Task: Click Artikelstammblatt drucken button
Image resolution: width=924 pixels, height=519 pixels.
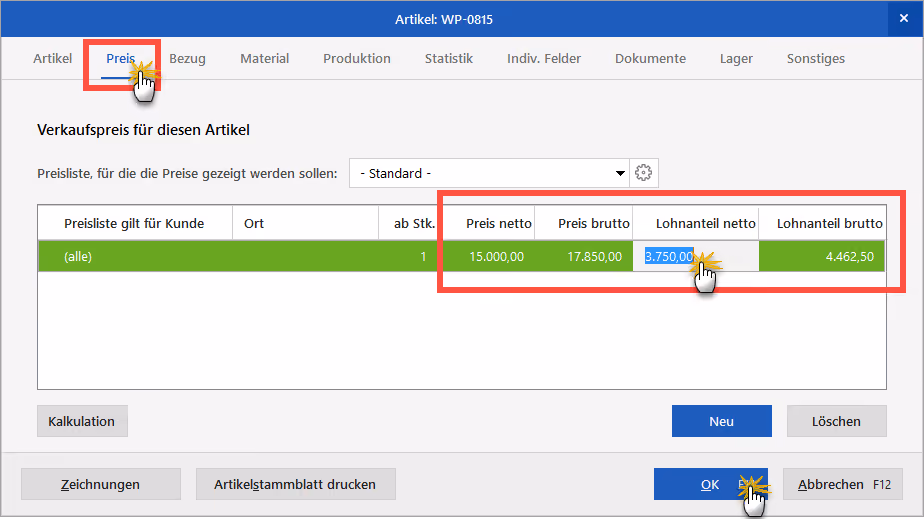Action: pos(295,484)
